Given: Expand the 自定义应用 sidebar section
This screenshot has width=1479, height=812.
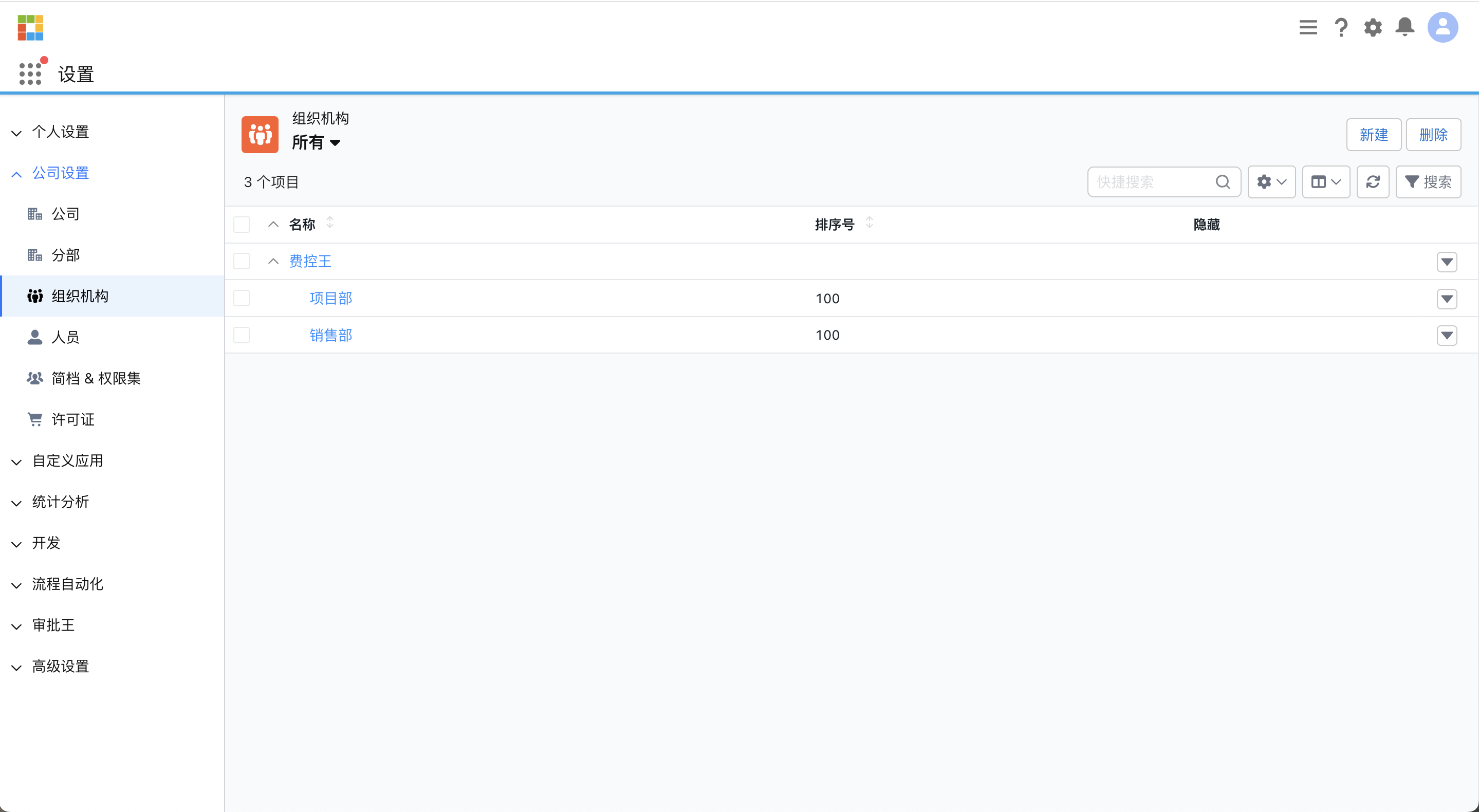Looking at the screenshot, I should click(x=67, y=460).
